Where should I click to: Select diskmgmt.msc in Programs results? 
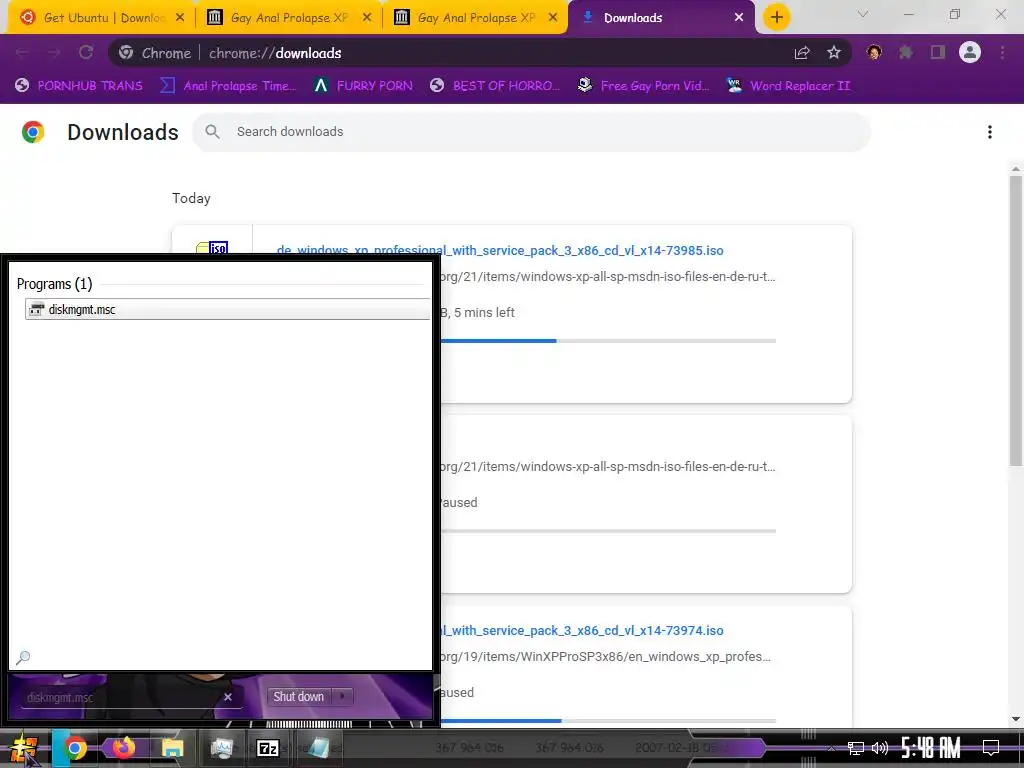pyautogui.click(x=227, y=310)
